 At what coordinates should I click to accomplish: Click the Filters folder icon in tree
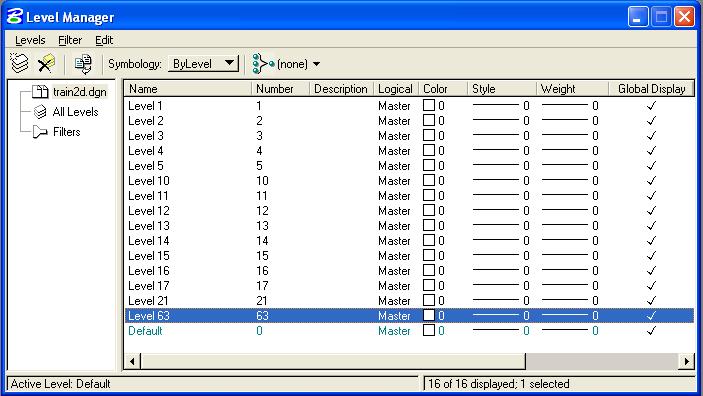click(x=40, y=132)
